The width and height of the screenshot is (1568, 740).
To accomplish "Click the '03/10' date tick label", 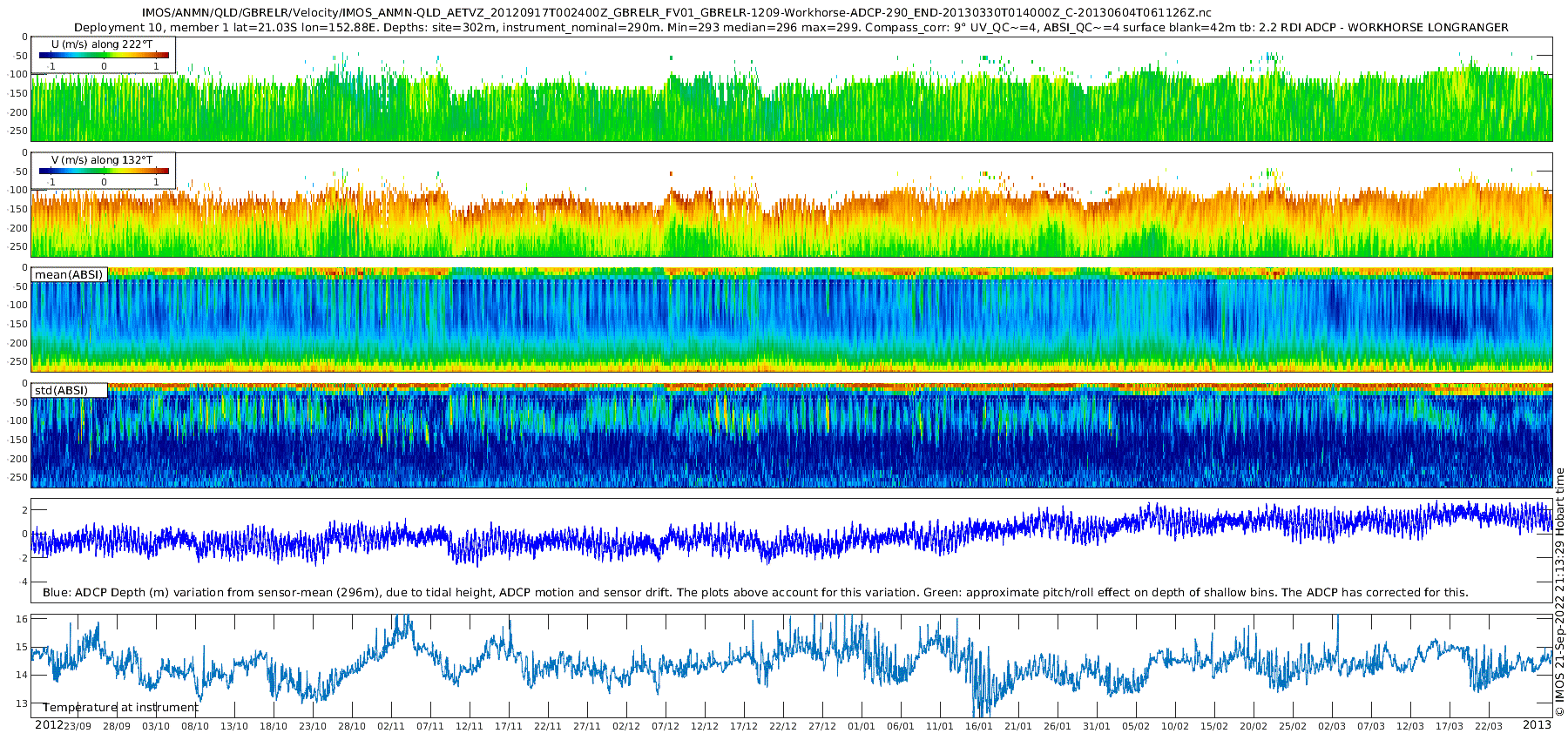I will [x=156, y=726].
